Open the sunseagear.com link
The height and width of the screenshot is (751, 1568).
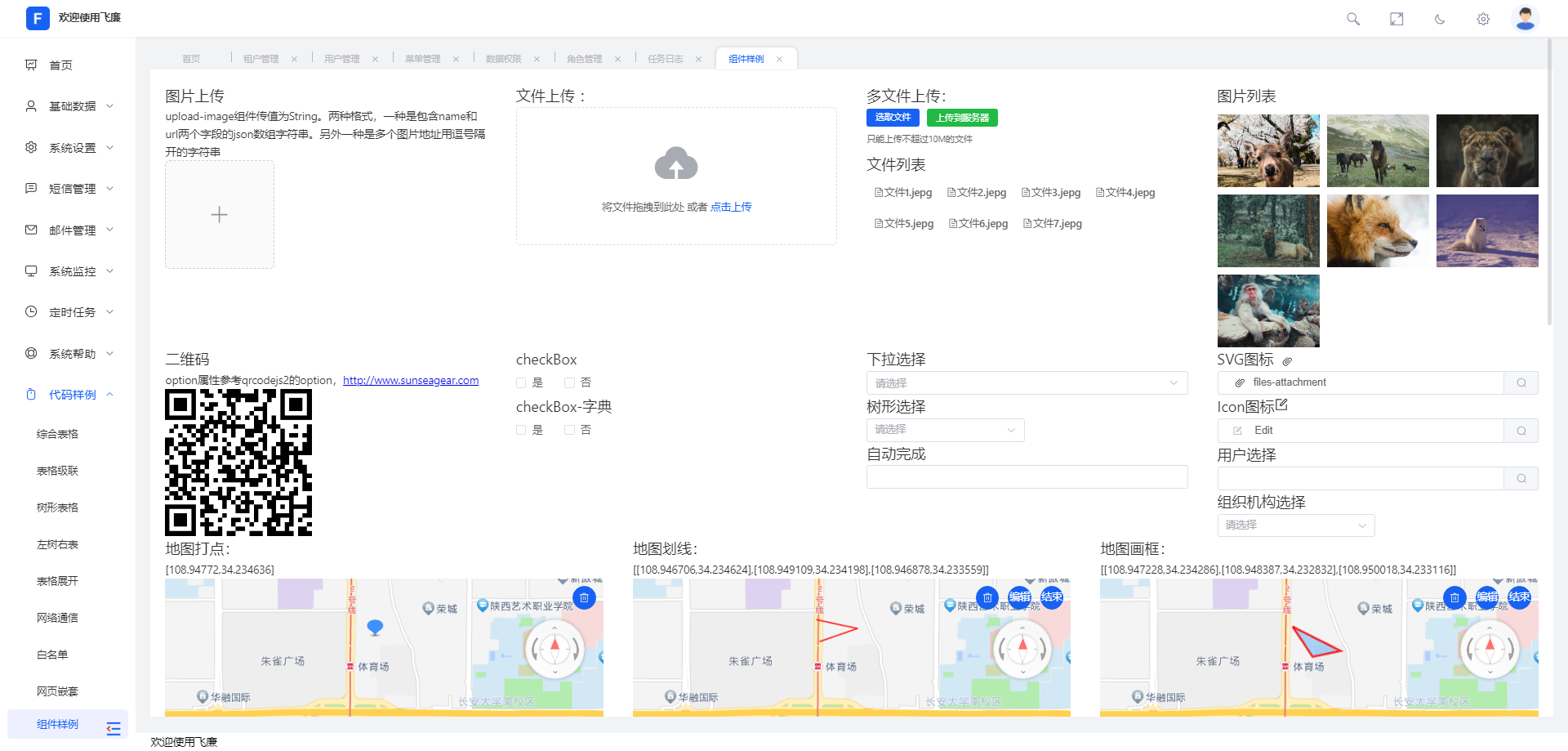(x=411, y=380)
